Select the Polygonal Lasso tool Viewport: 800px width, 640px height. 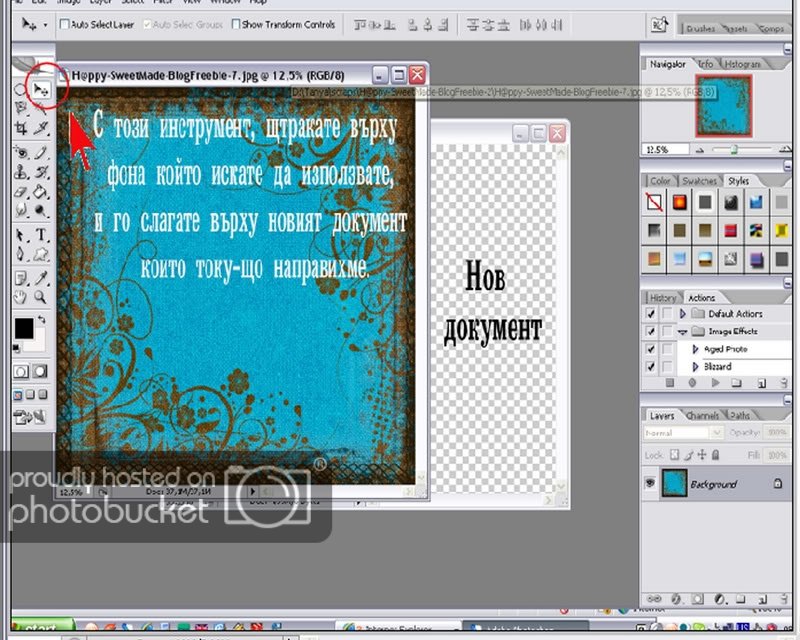click(21, 108)
